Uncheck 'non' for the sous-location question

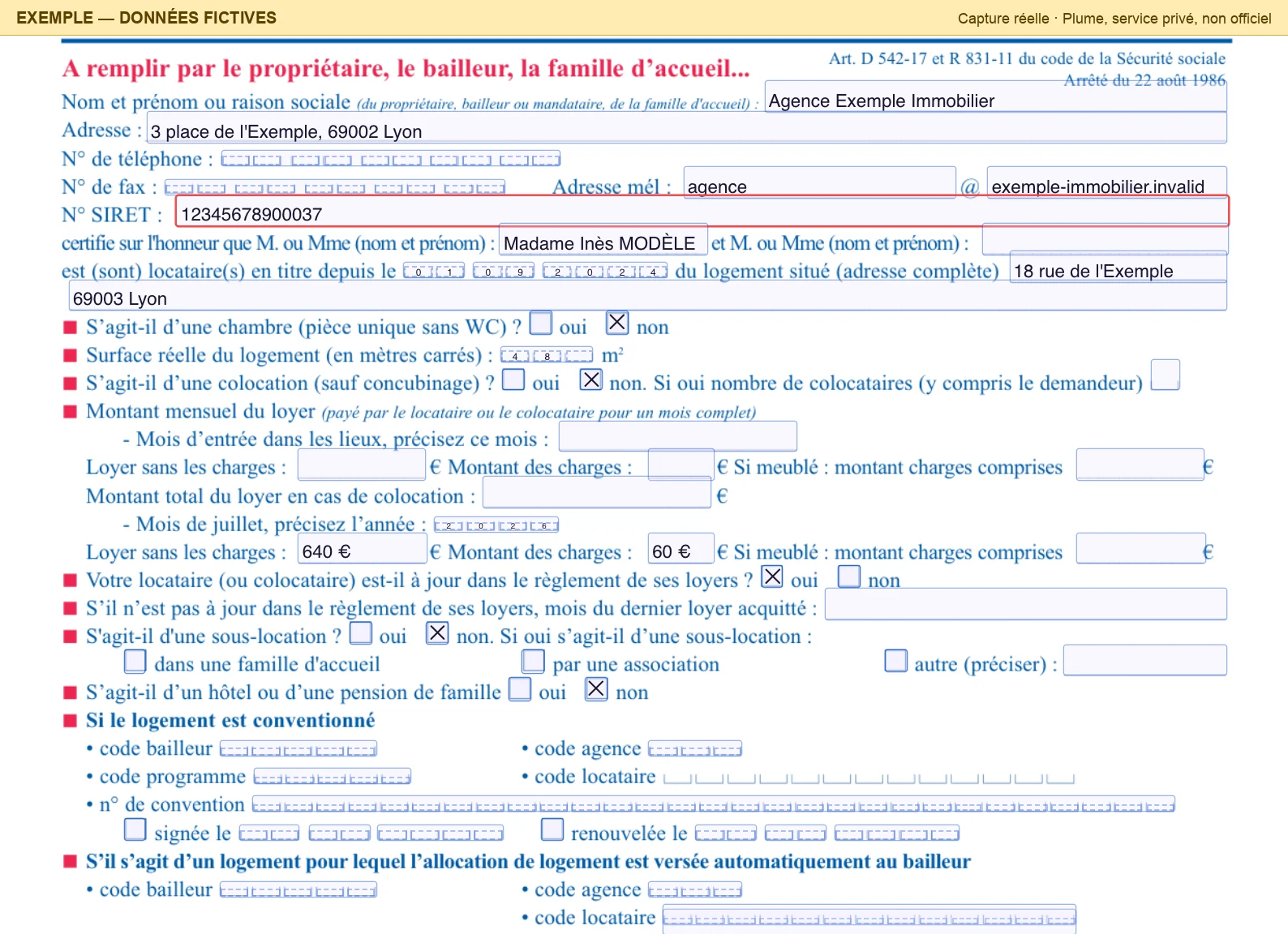(x=437, y=632)
